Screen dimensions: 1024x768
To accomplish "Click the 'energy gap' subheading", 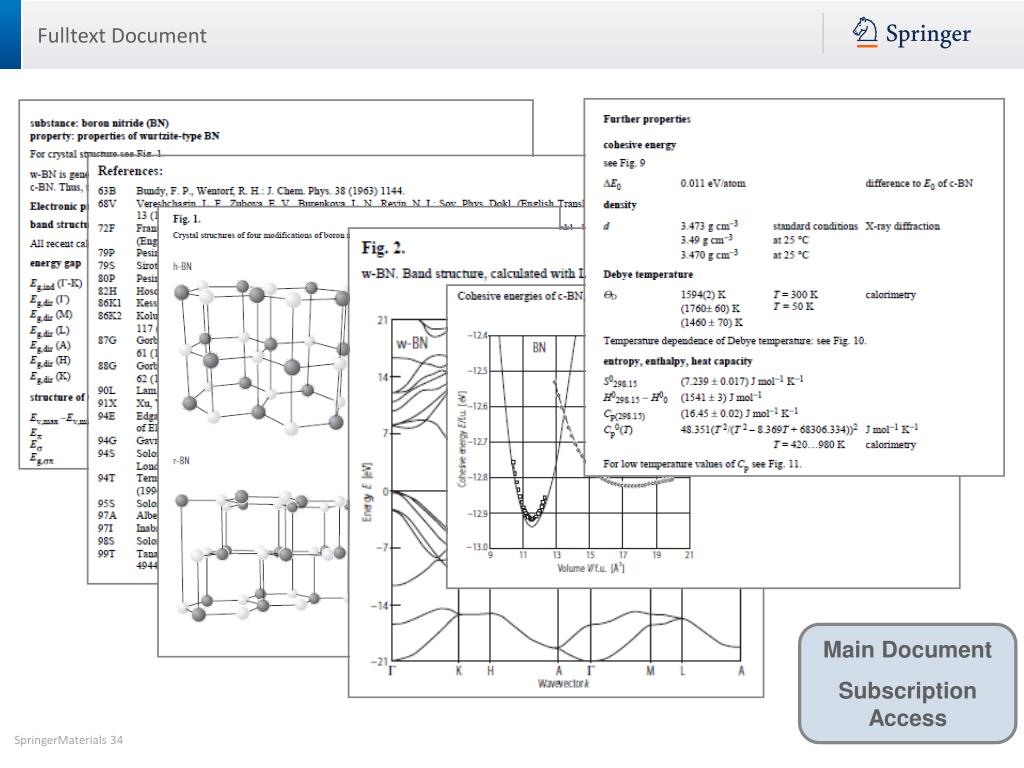I will point(56,263).
